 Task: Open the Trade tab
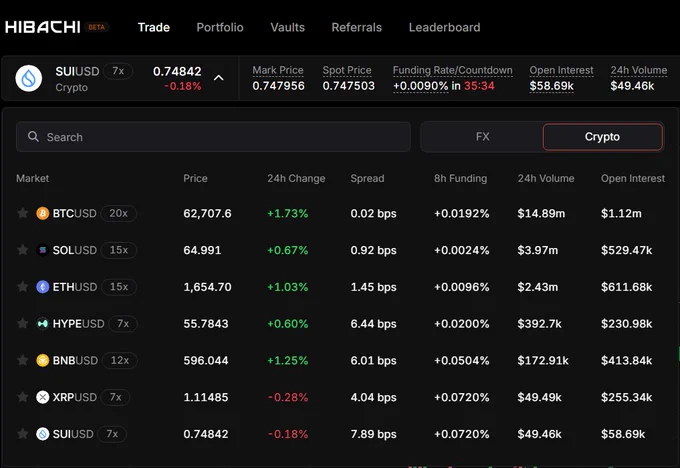pos(154,27)
